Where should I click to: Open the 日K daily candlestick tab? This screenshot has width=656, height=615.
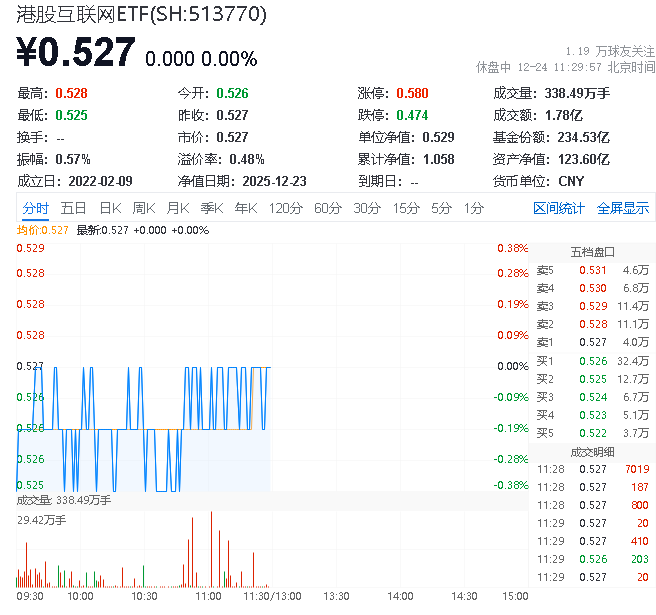[x=110, y=208]
